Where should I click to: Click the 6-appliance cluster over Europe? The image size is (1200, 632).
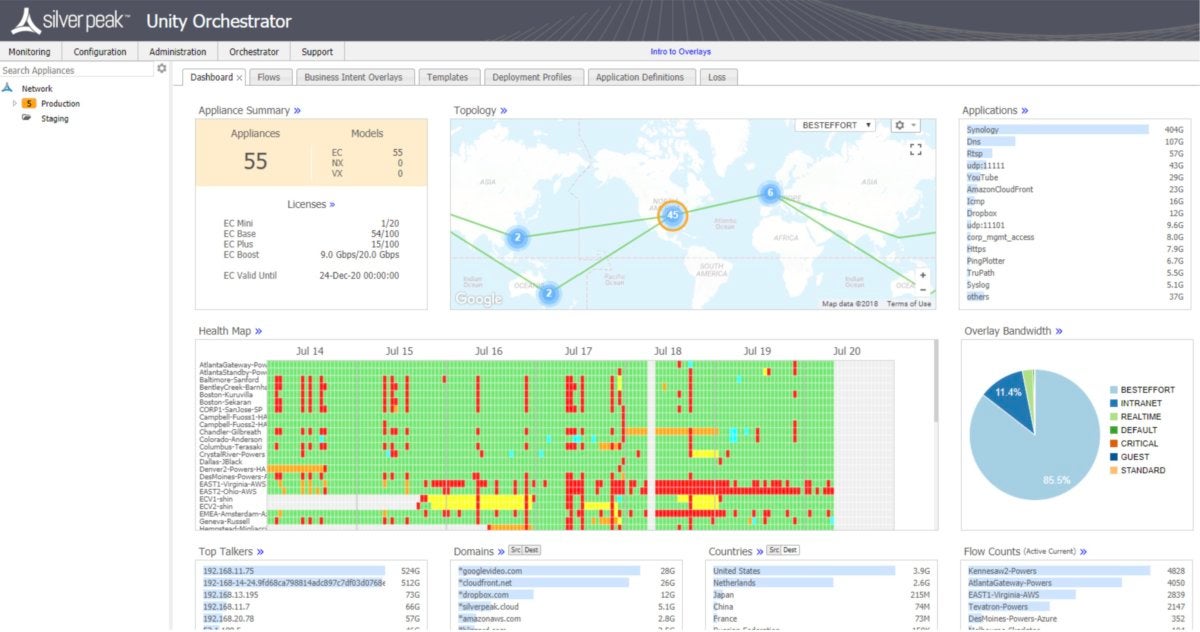tap(769, 193)
